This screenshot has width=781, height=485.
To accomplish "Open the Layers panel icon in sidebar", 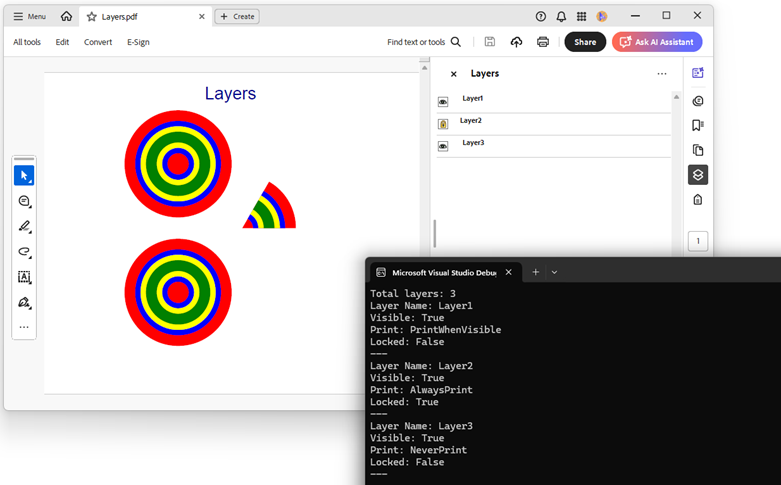I will coord(697,175).
